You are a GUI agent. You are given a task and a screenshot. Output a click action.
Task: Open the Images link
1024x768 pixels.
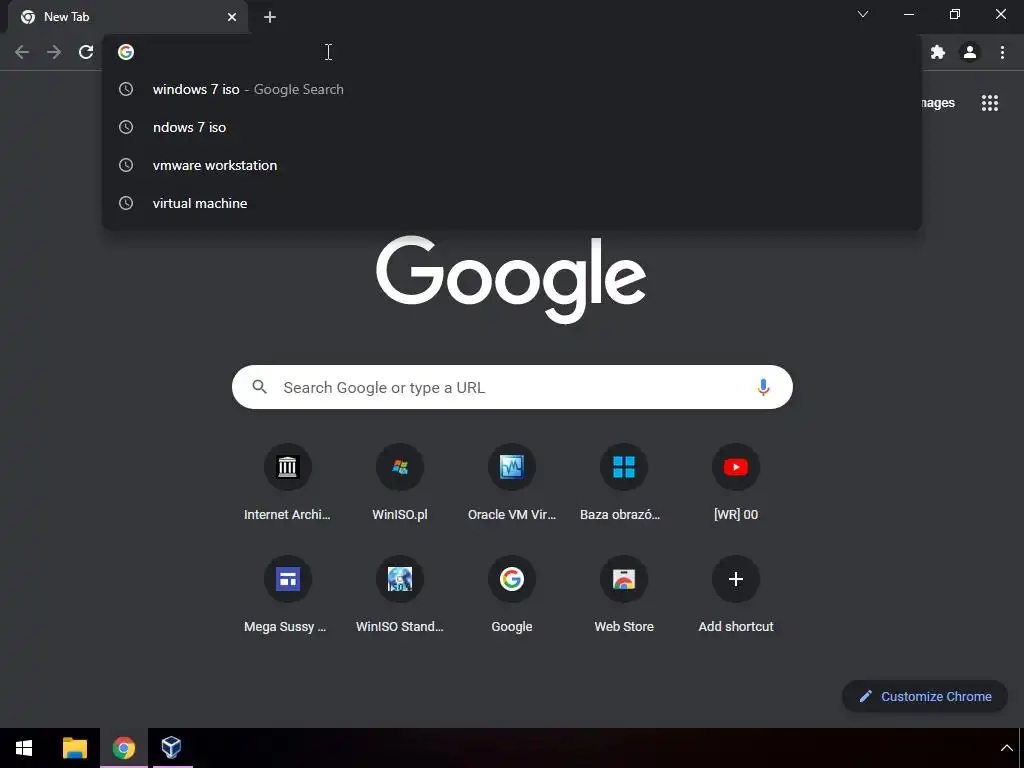[x=938, y=103]
